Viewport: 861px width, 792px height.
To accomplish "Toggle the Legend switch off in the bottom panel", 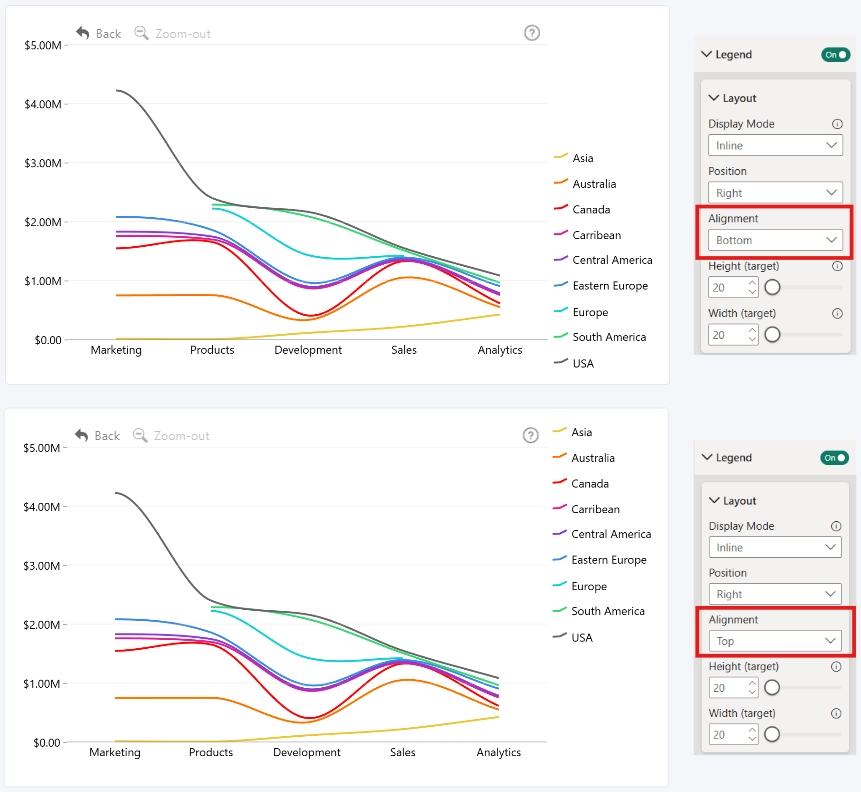I will pyautogui.click(x=834, y=458).
